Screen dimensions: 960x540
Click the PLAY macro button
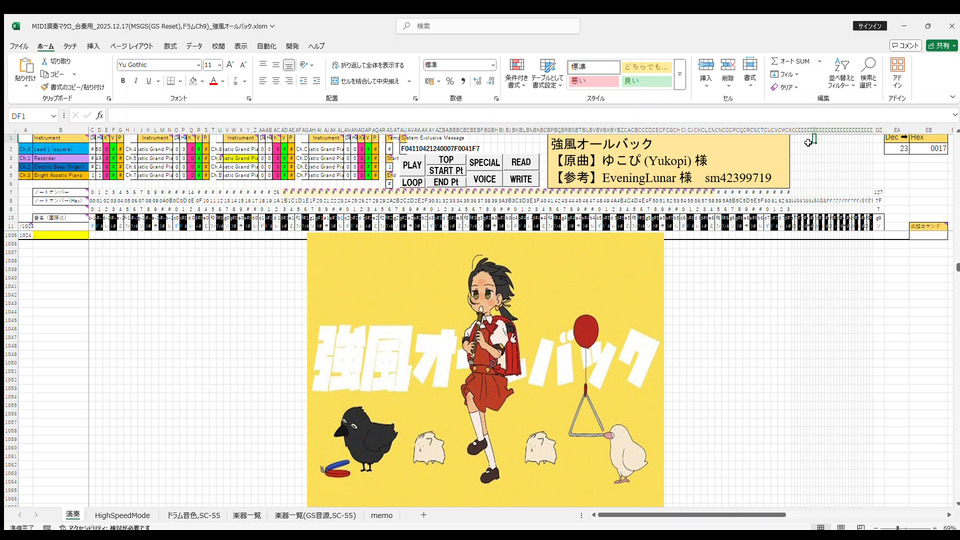click(x=412, y=165)
